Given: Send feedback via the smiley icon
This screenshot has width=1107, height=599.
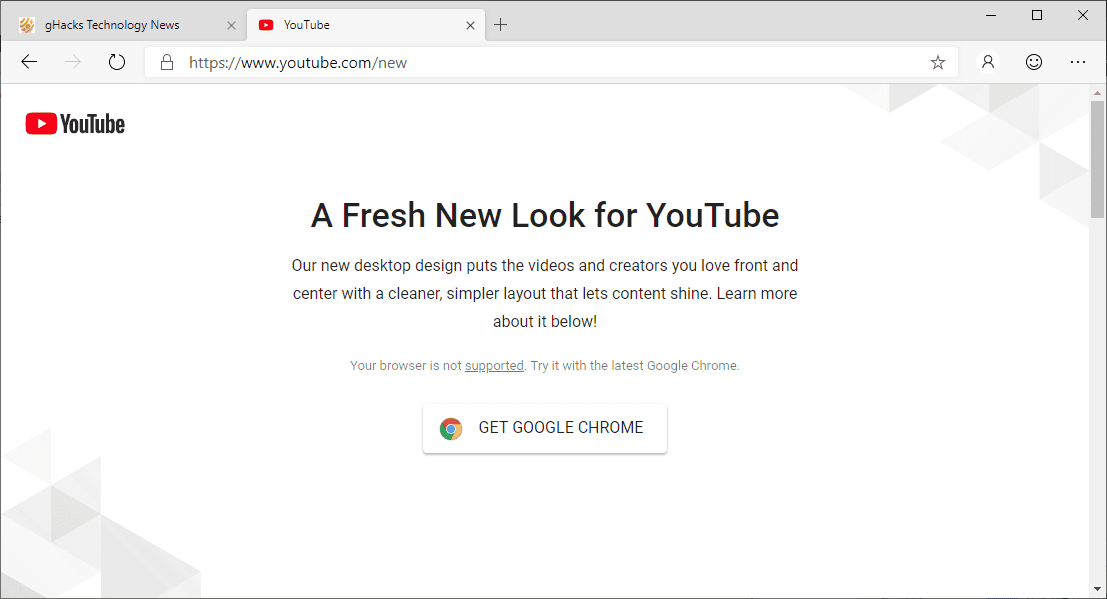Looking at the screenshot, I should coord(1034,62).
